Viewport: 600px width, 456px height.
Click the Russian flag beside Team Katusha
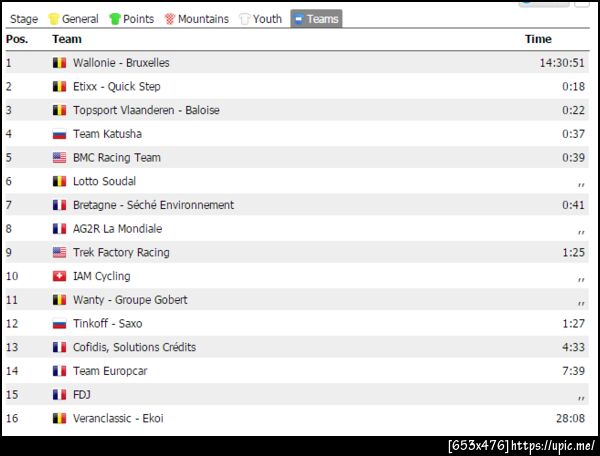(59, 134)
